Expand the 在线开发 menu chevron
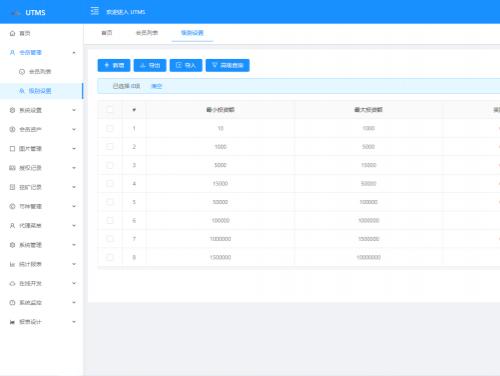Viewport: 500px width, 376px height. [x=74, y=284]
